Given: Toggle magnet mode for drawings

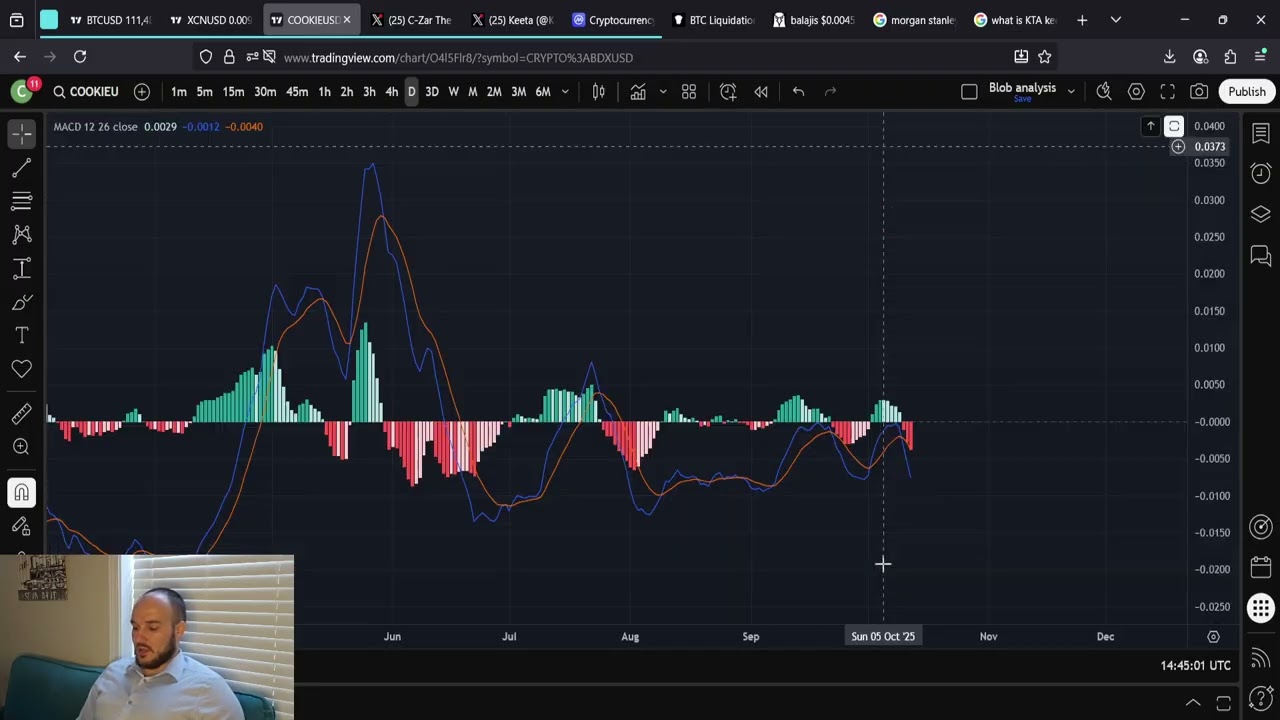Looking at the screenshot, I should [x=21, y=492].
